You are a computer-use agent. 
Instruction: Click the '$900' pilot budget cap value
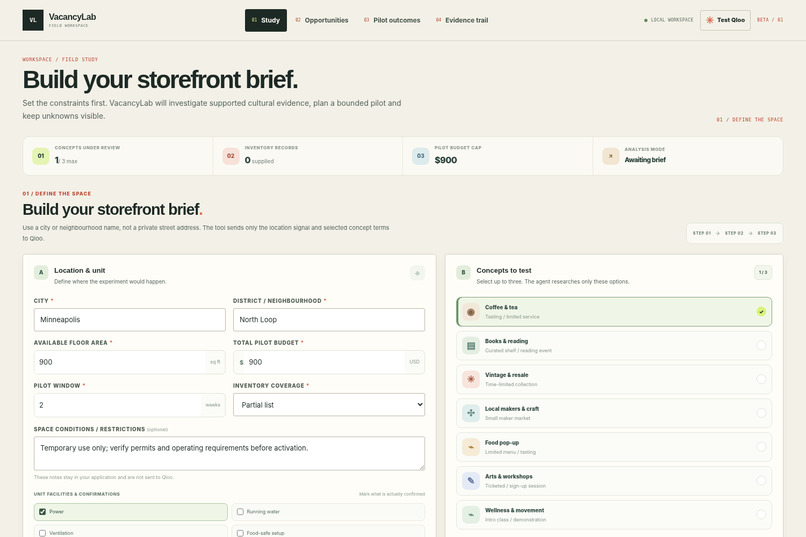pyautogui.click(x=446, y=160)
